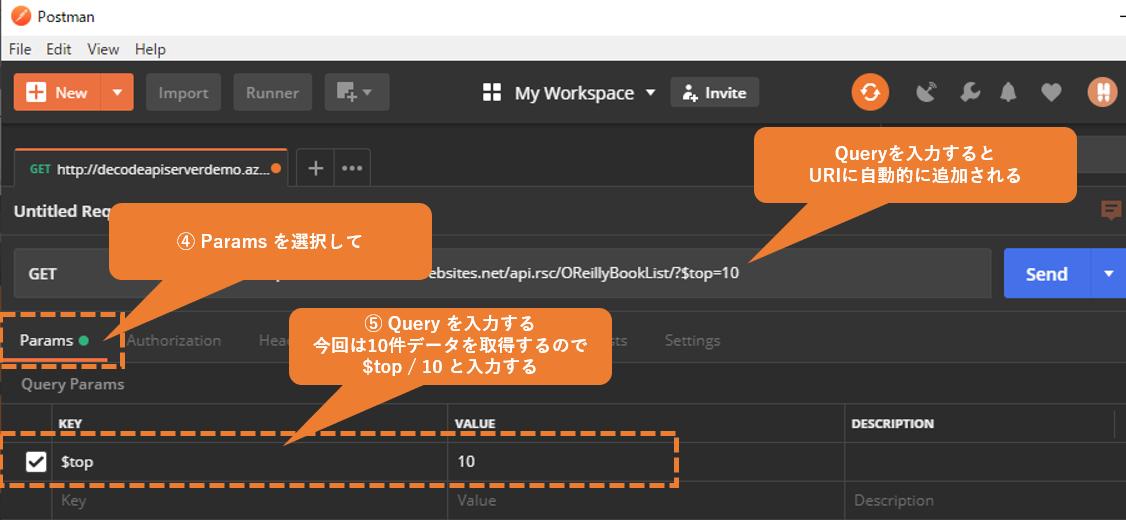
Task: Click the Query Params label
Action: (73, 384)
